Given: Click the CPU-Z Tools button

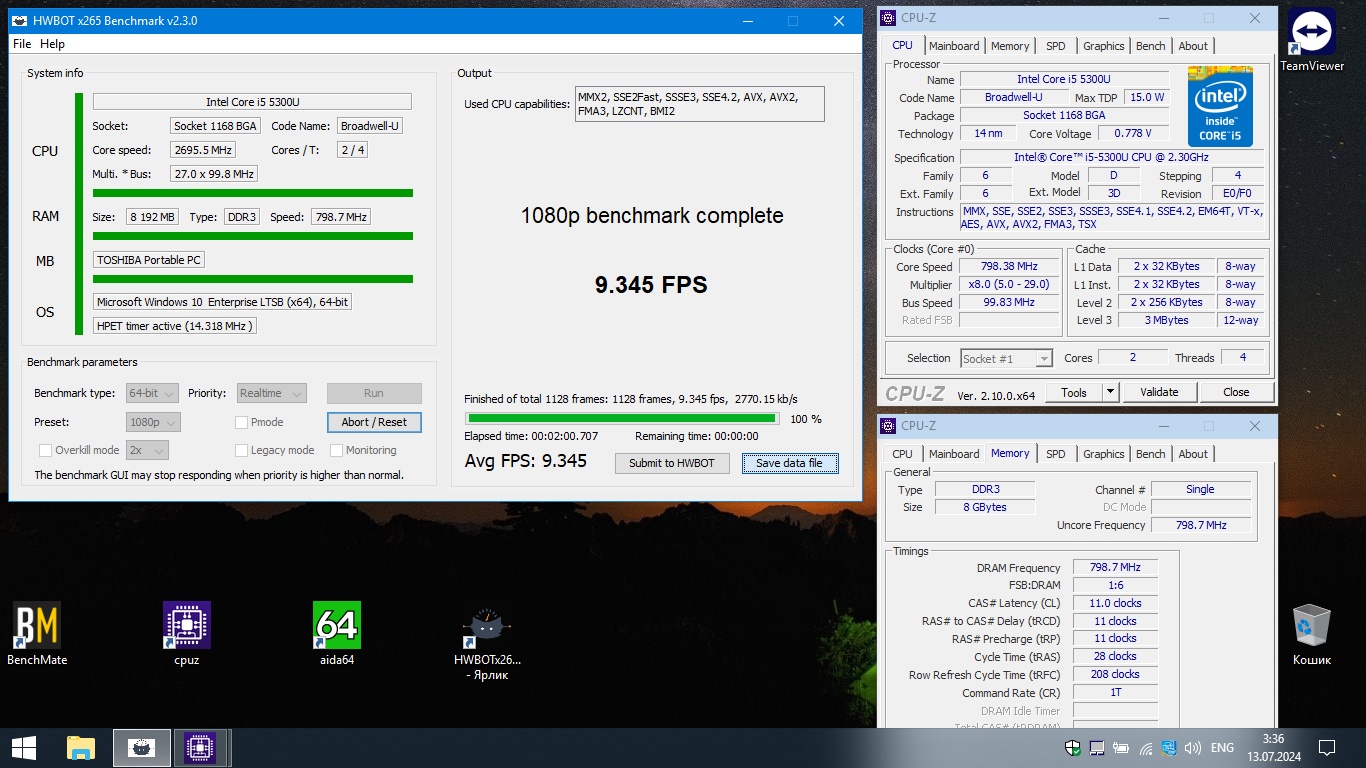Looking at the screenshot, I should pyautogui.click(x=1074, y=392).
